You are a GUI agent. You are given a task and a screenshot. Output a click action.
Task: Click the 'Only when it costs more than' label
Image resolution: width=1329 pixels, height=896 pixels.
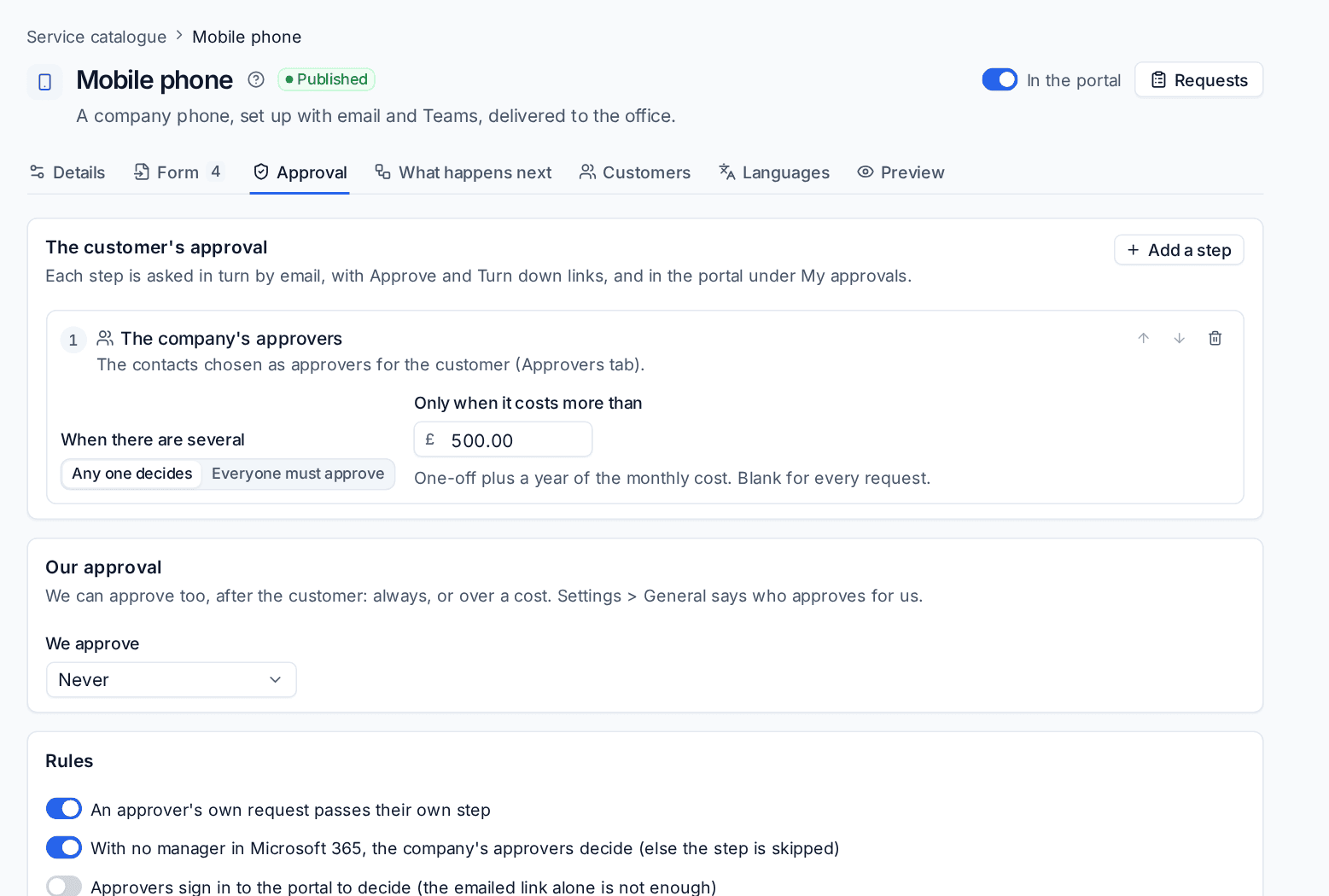(528, 403)
